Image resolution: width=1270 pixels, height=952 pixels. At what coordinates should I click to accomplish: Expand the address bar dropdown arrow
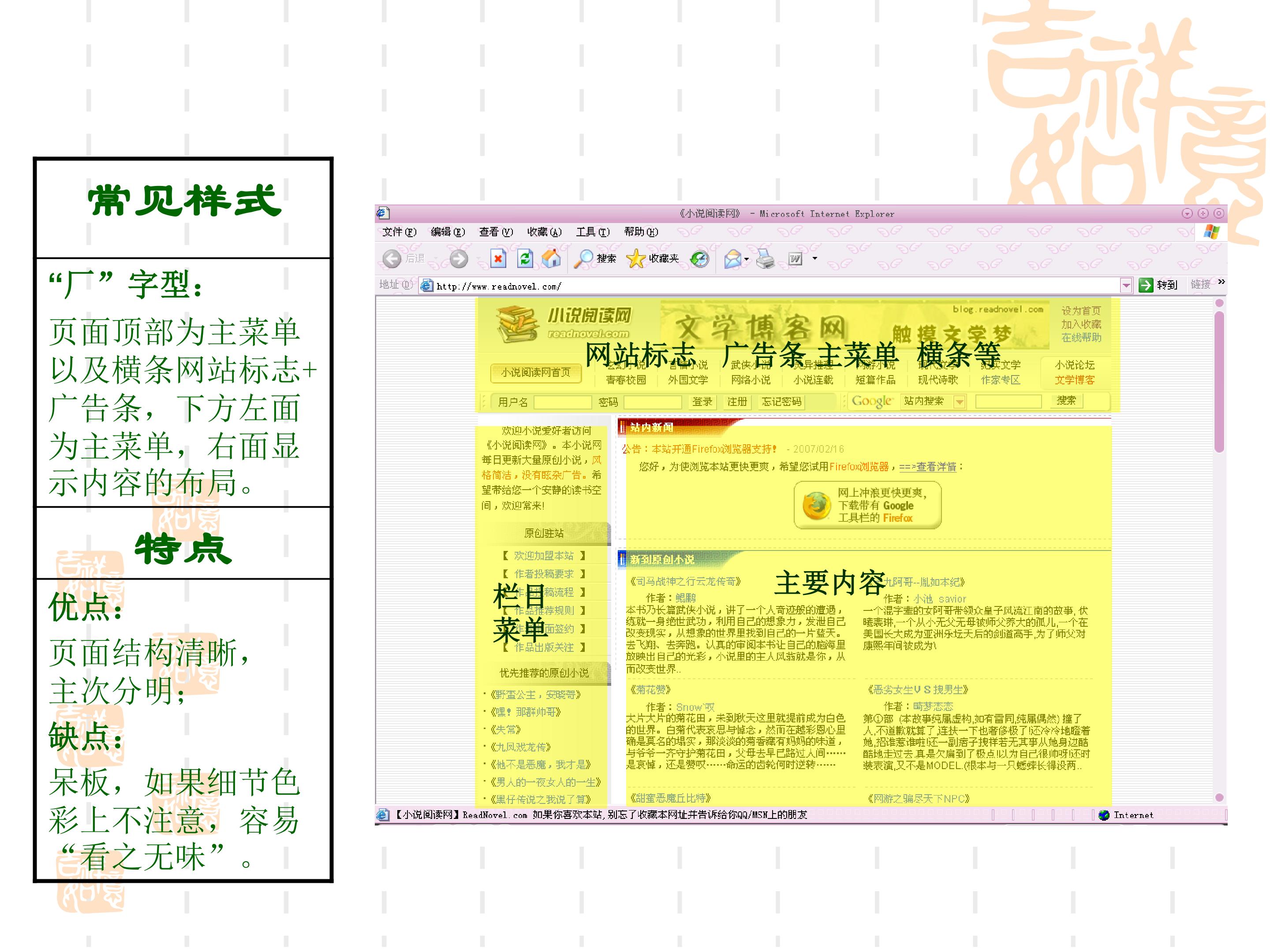(1126, 285)
